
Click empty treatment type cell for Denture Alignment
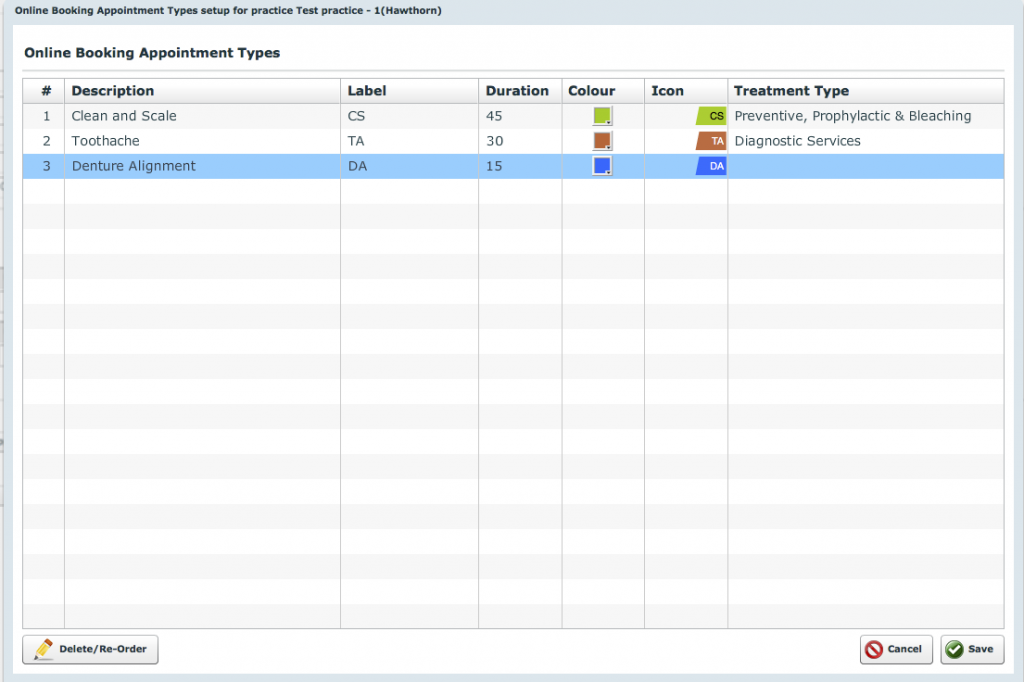click(866, 166)
